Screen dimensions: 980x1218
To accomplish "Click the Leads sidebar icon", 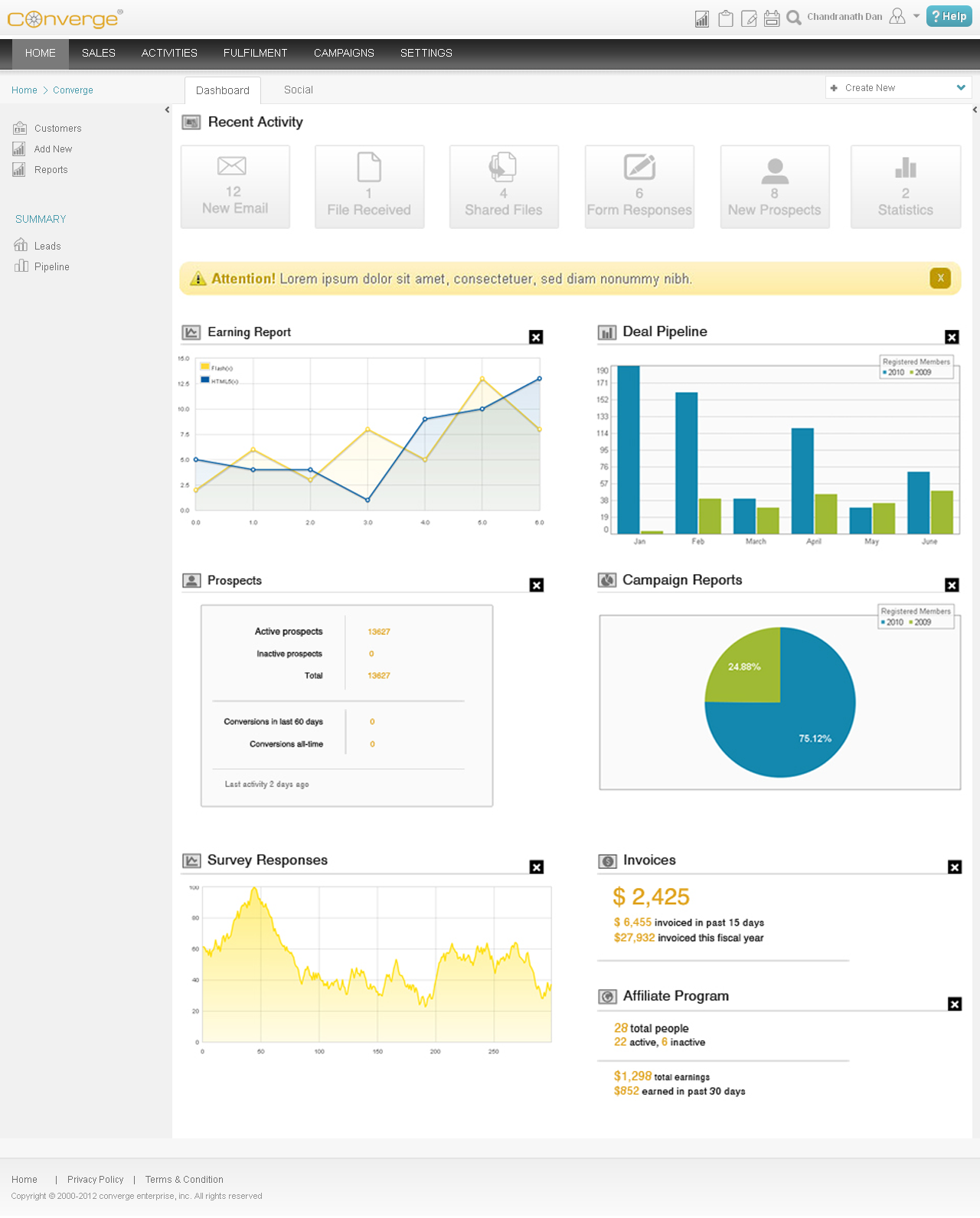I will click(x=21, y=245).
